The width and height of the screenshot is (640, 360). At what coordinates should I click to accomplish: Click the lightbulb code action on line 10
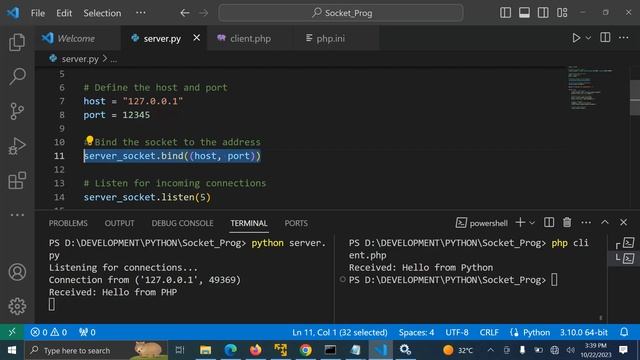point(89,140)
